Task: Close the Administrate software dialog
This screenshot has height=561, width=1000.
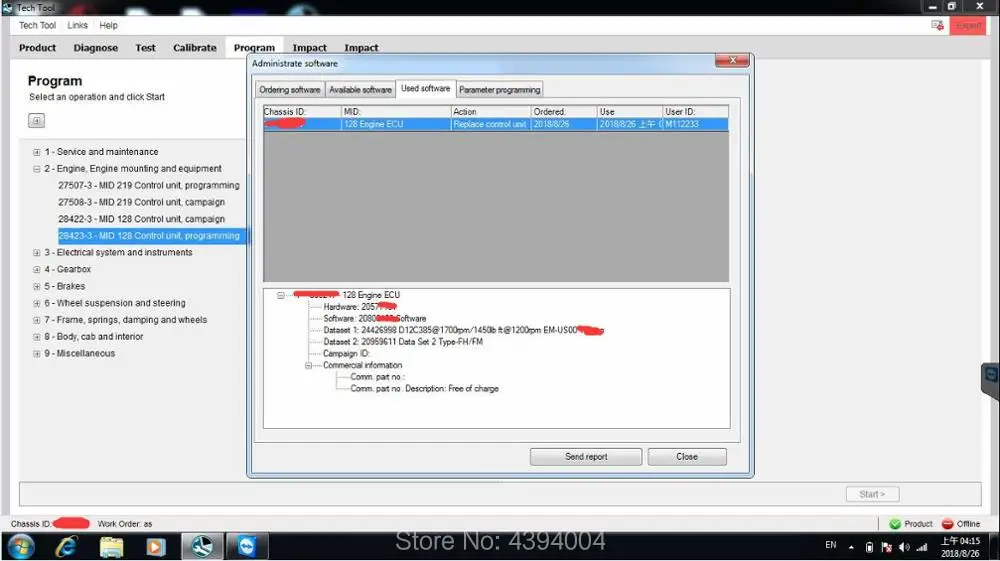Action: pyautogui.click(x=732, y=60)
